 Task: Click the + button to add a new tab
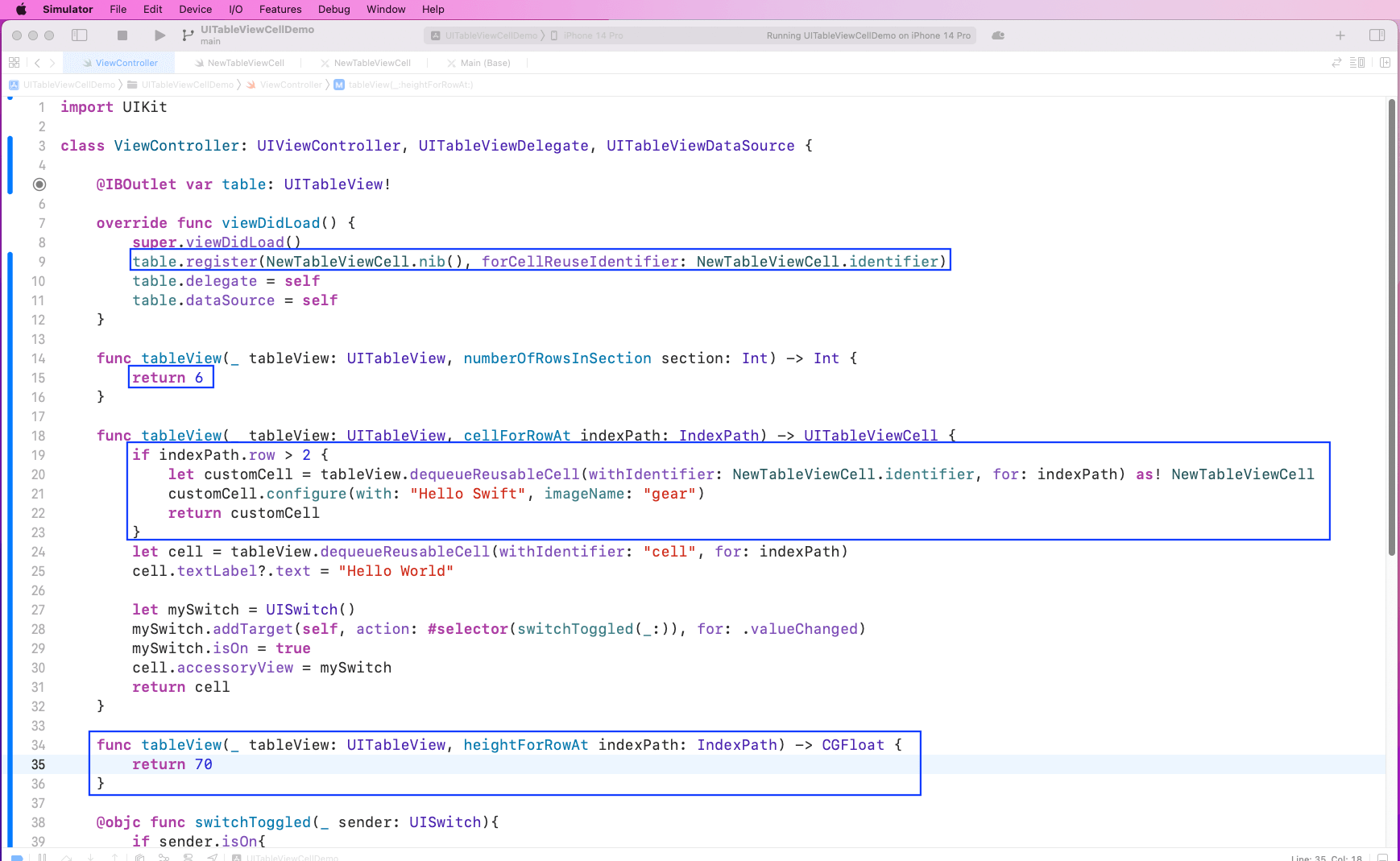pyautogui.click(x=1340, y=35)
